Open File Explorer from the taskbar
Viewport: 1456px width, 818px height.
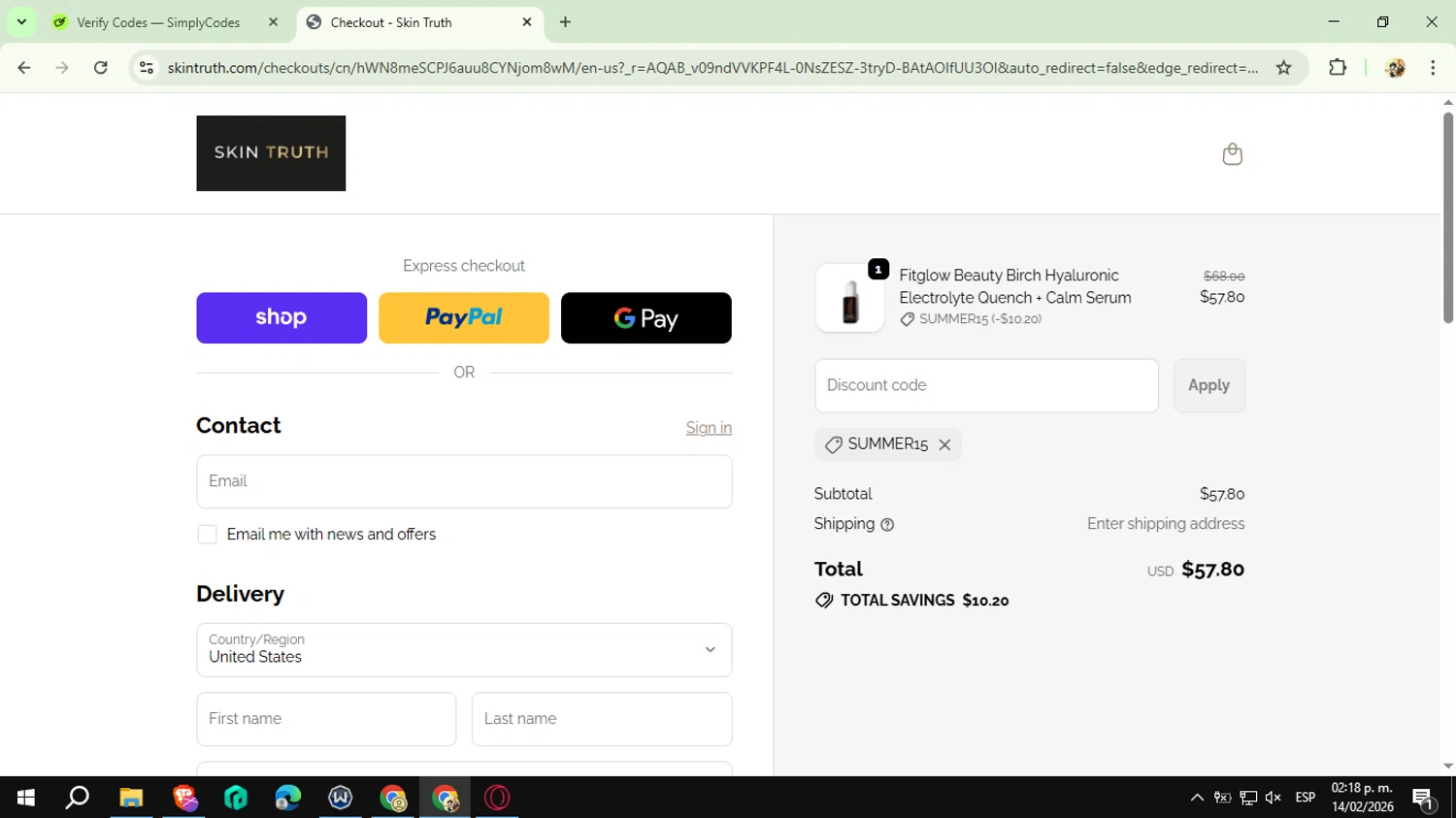(x=131, y=798)
